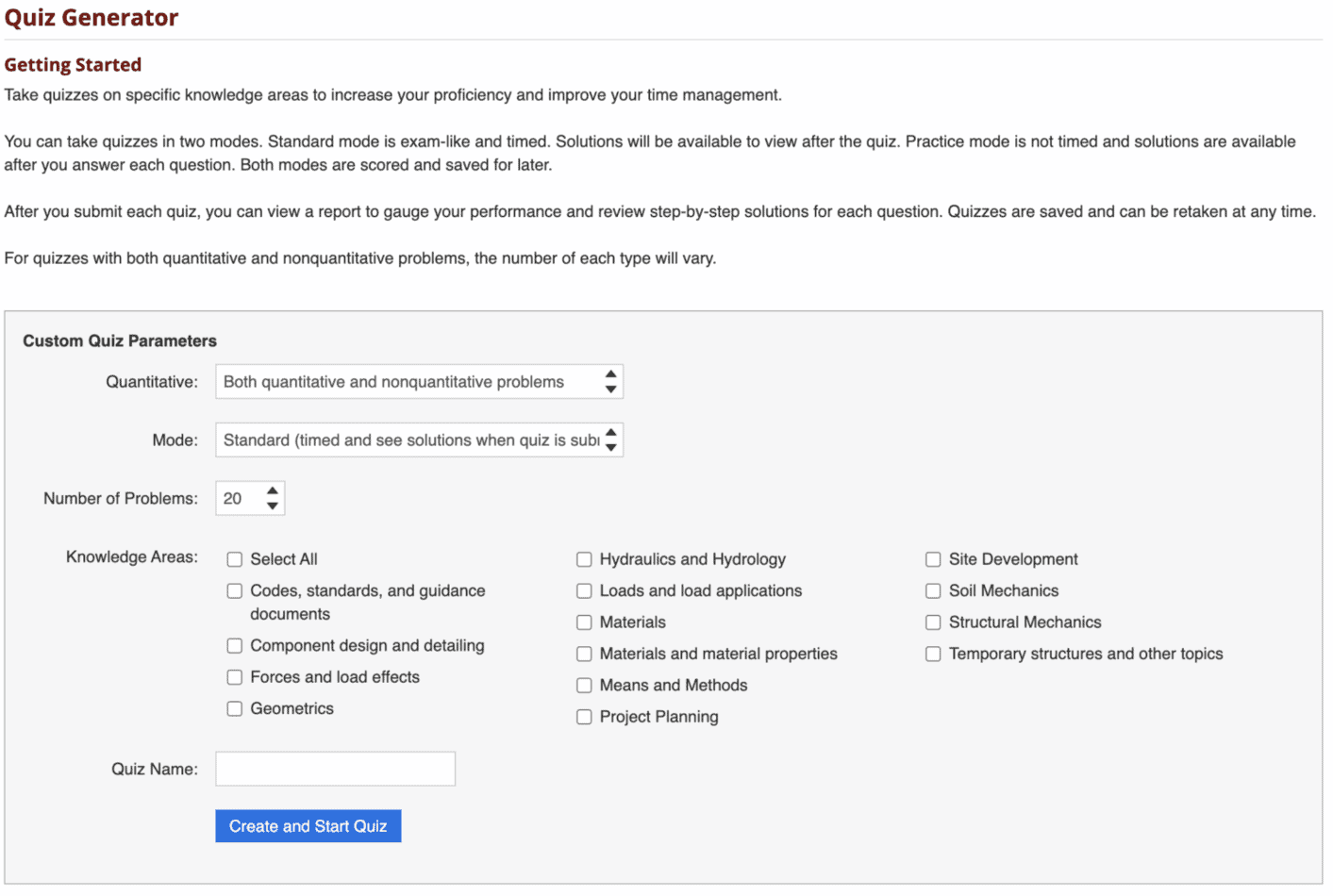Check the Geometrics knowledge area

(234, 708)
